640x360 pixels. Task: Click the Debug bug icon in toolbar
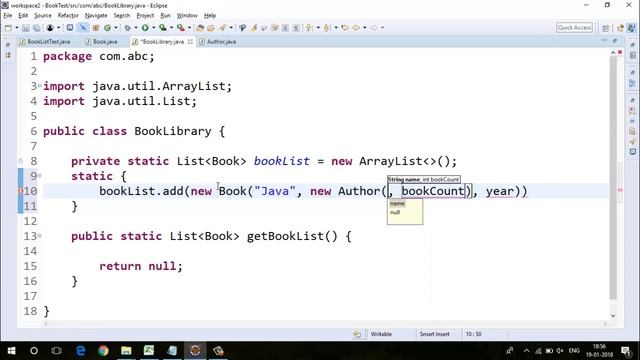(x=127, y=28)
